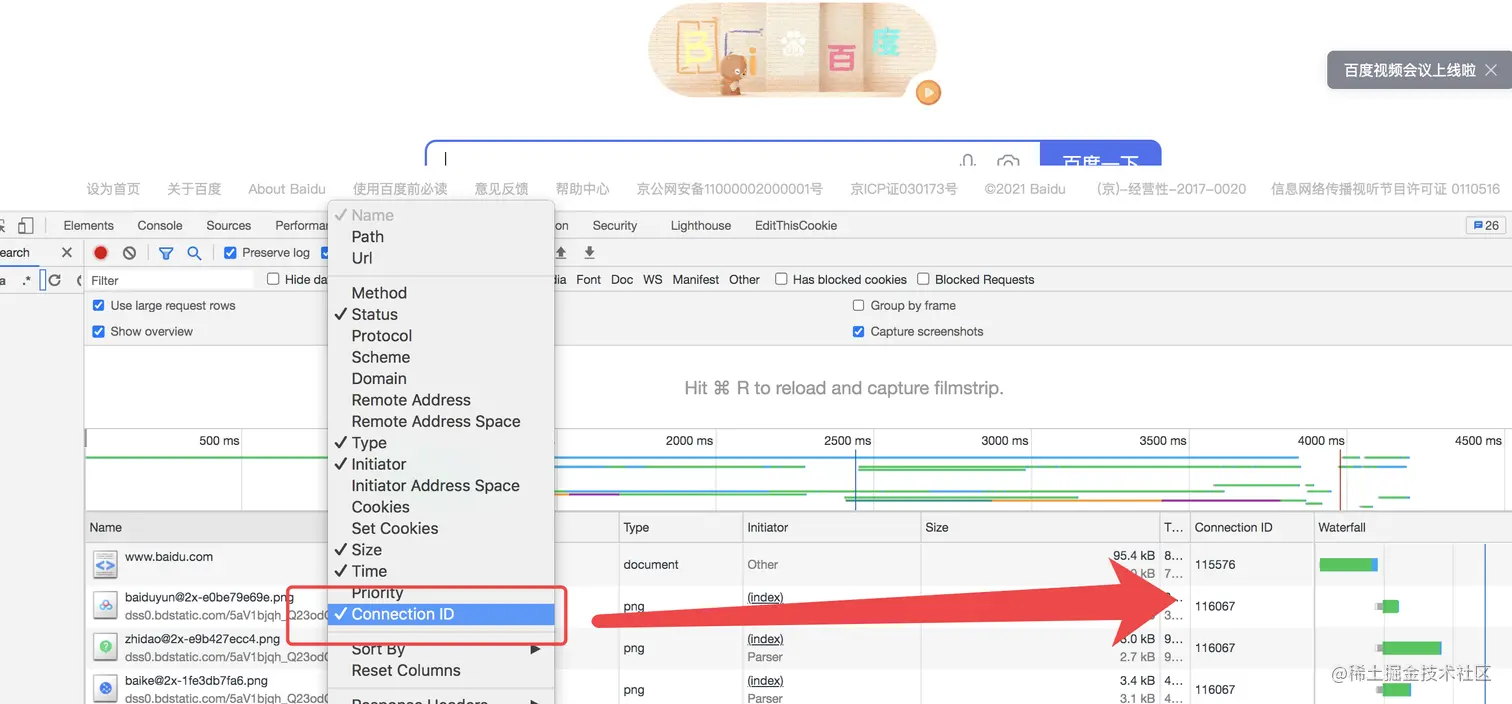Click the play button on the Baidu doodle
Image resolution: width=1512 pixels, height=704 pixels.
(x=928, y=93)
